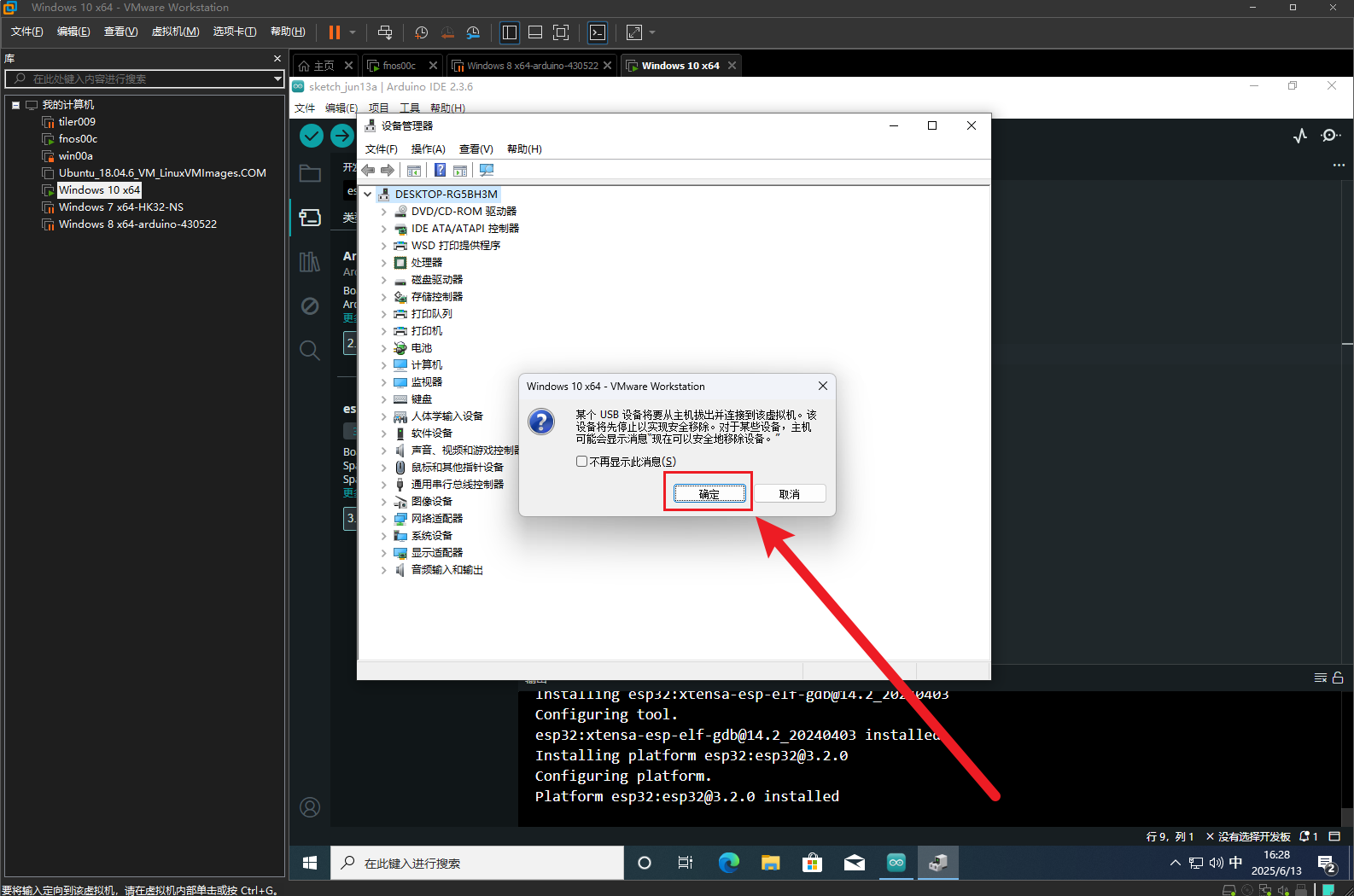1354x896 pixels.
Task: Open the Arduino Boards Manager sidebar icon
Action: pos(310,218)
